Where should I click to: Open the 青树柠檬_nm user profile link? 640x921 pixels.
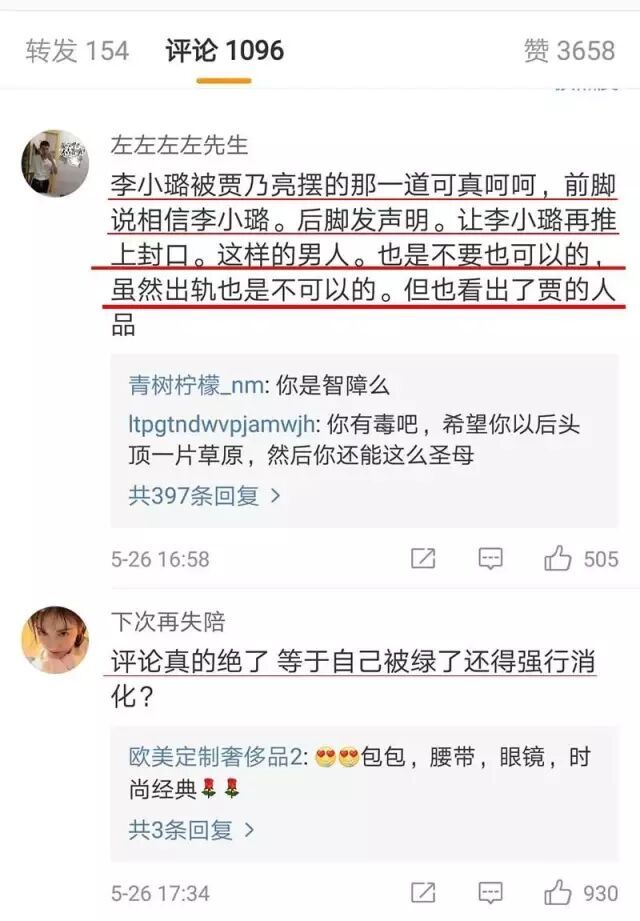[x=196, y=386]
